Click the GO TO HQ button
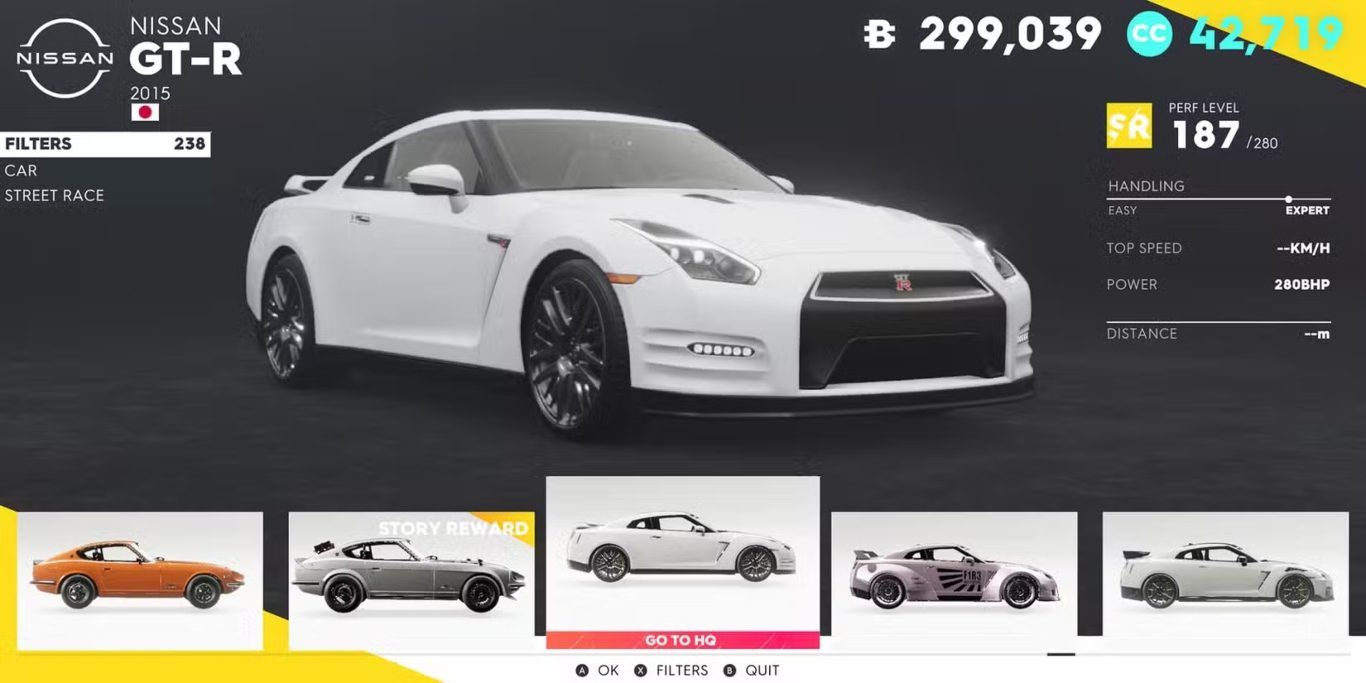The width and height of the screenshot is (1366, 683). click(x=683, y=640)
